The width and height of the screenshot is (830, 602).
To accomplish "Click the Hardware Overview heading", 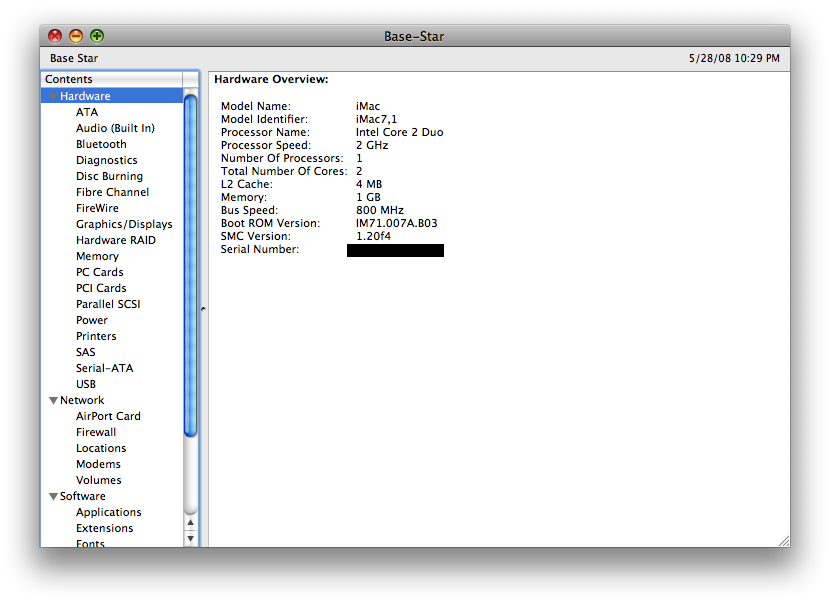I will [x=271, y=79].
